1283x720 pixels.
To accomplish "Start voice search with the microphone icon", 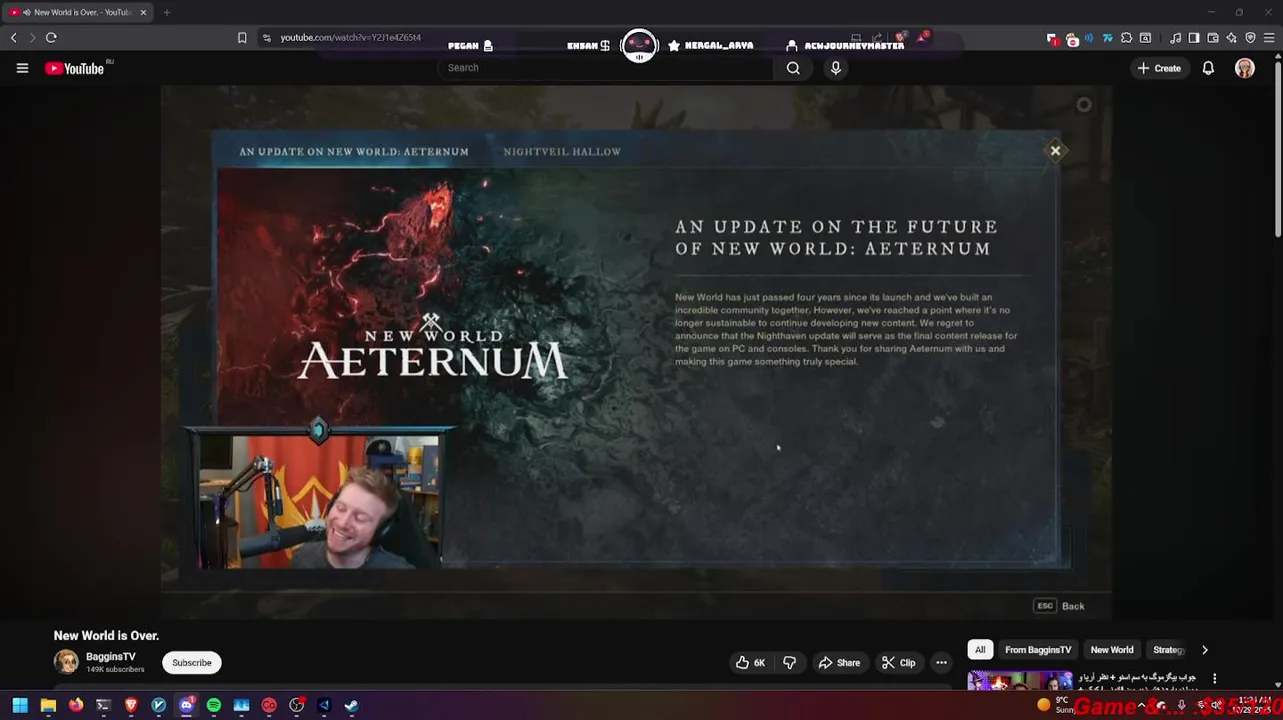I will click(836, 68).
